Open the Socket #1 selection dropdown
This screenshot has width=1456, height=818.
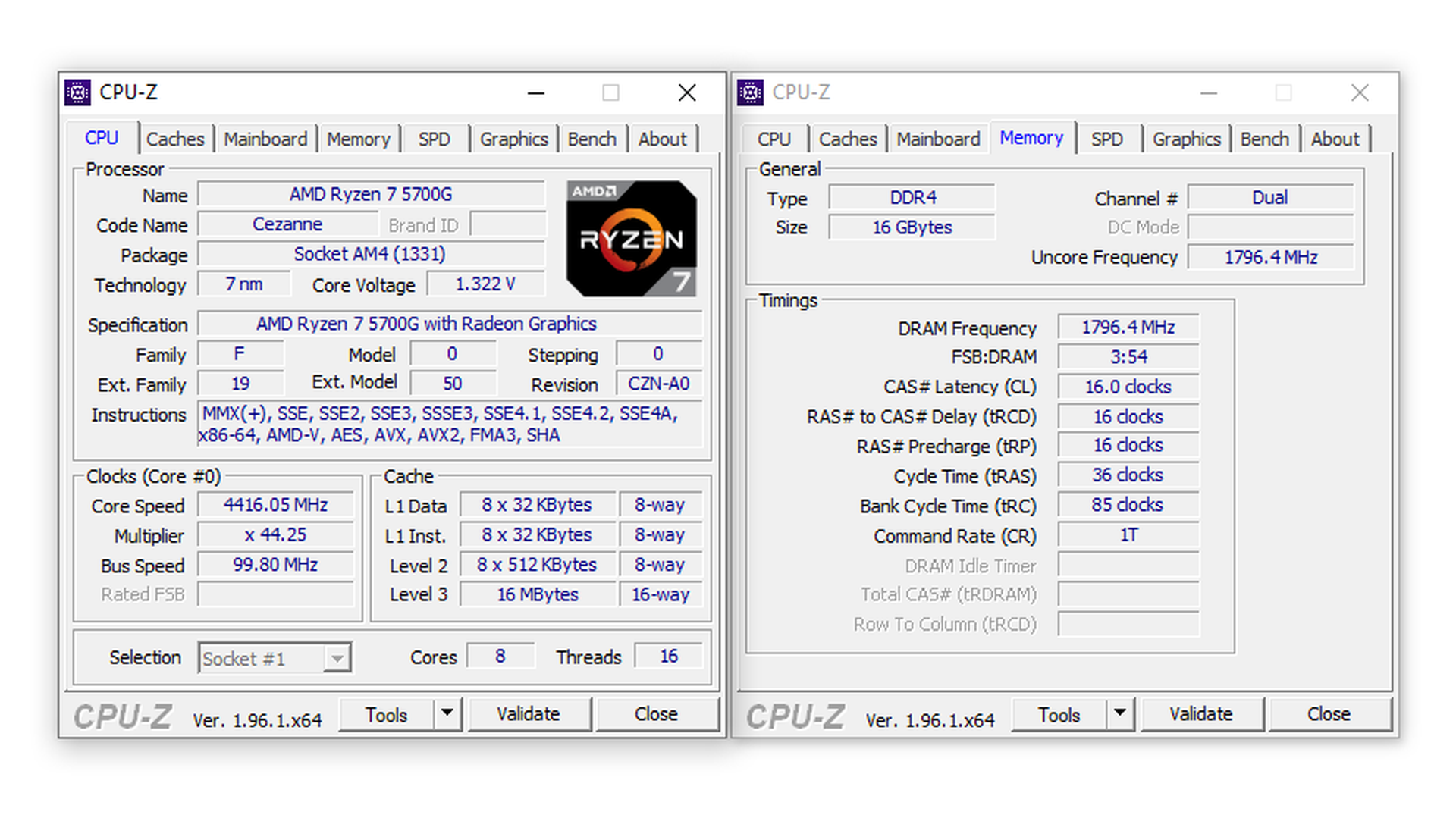click(336, 658)
